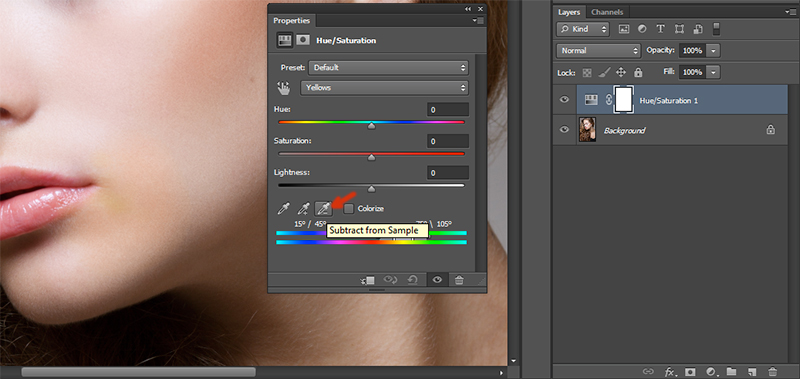Click the lower hue range color bar
800x379 pixels.
pyautogui.click(x=371, y=242)
